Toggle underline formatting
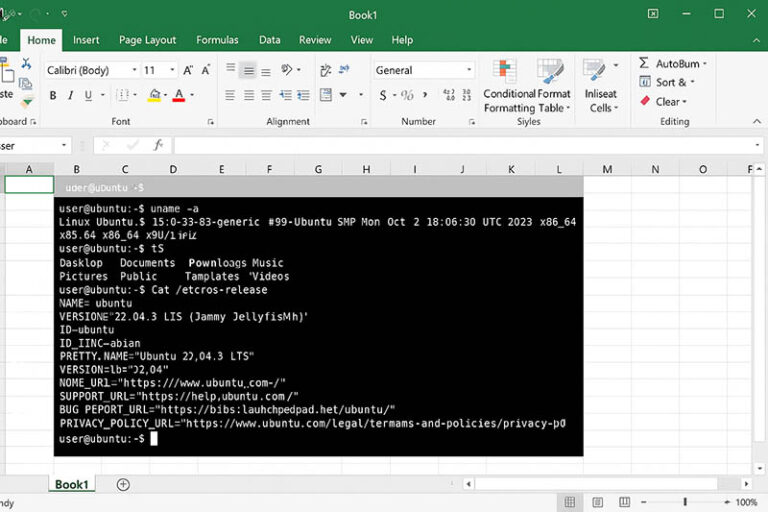This screenshot has width=768, height=512. 89,96
